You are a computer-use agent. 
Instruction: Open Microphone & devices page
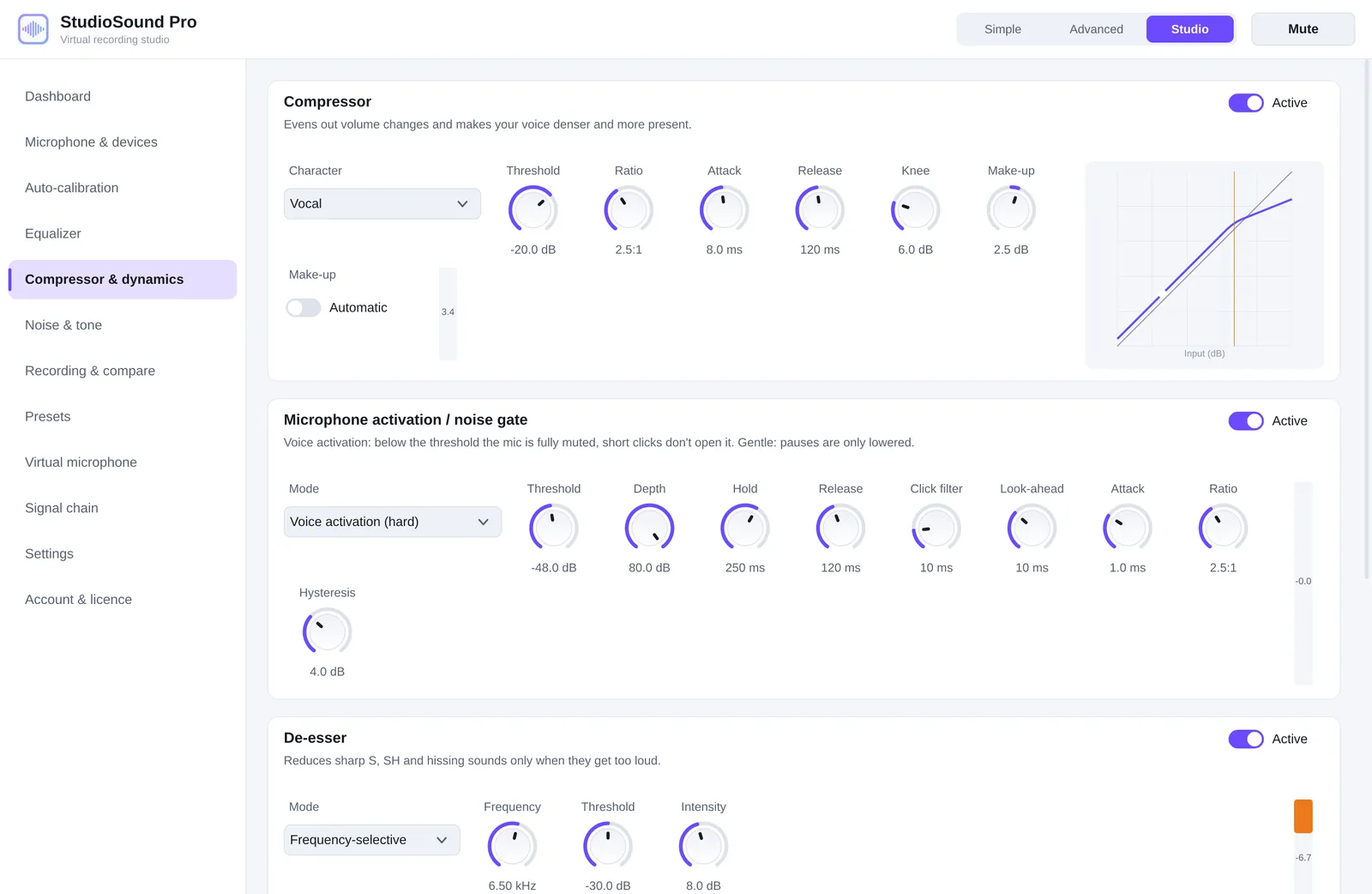tap(123, 142)
